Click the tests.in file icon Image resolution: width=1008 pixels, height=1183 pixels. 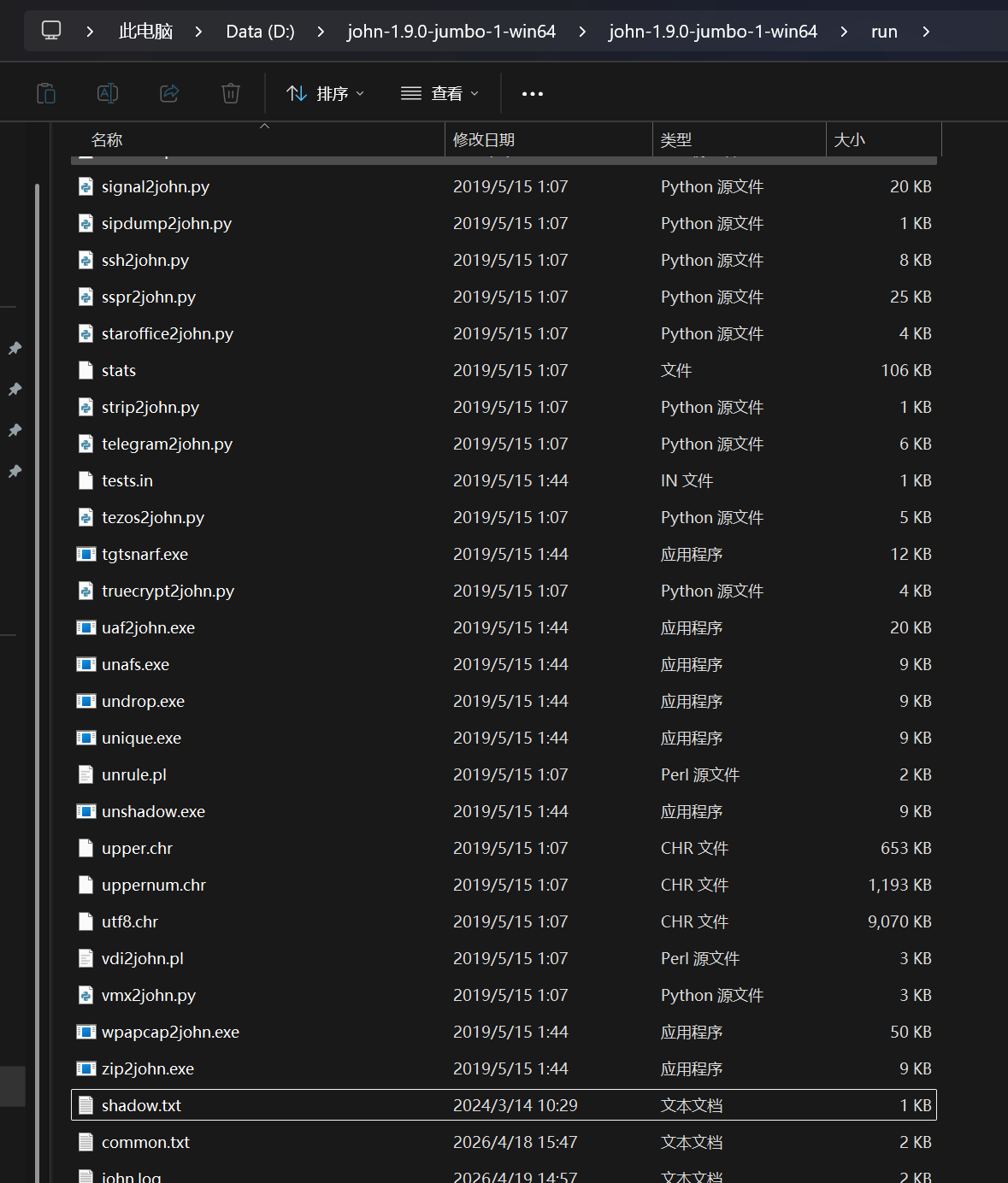coord(85,480)
